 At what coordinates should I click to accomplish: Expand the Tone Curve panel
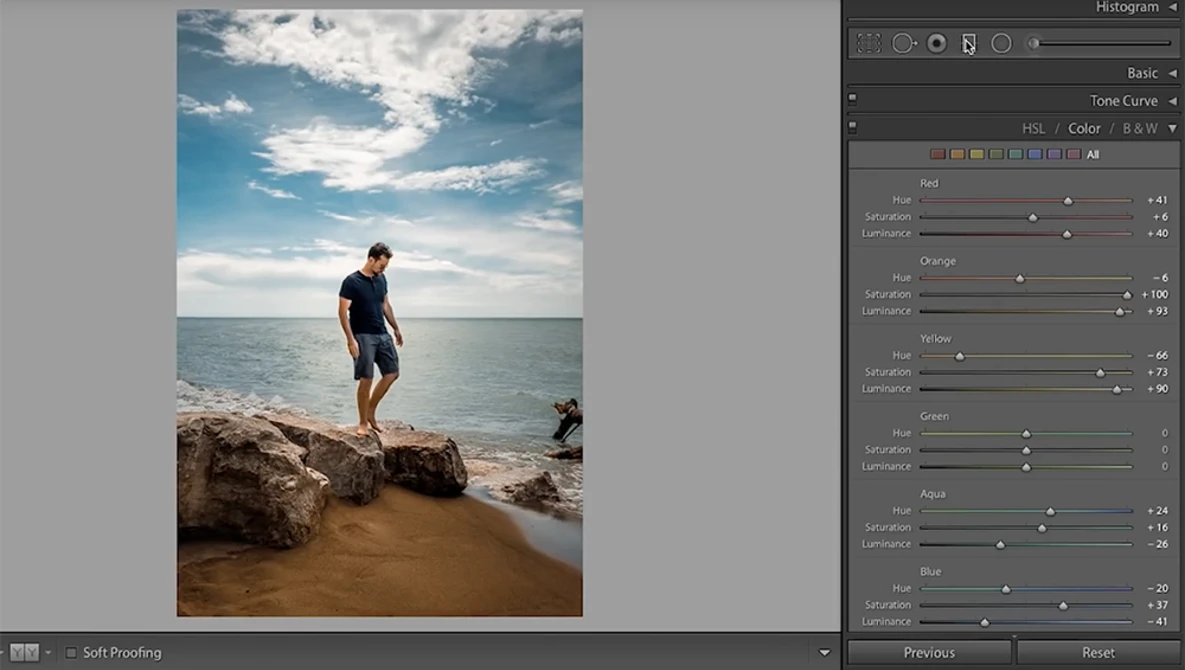tap(1172, 100)
